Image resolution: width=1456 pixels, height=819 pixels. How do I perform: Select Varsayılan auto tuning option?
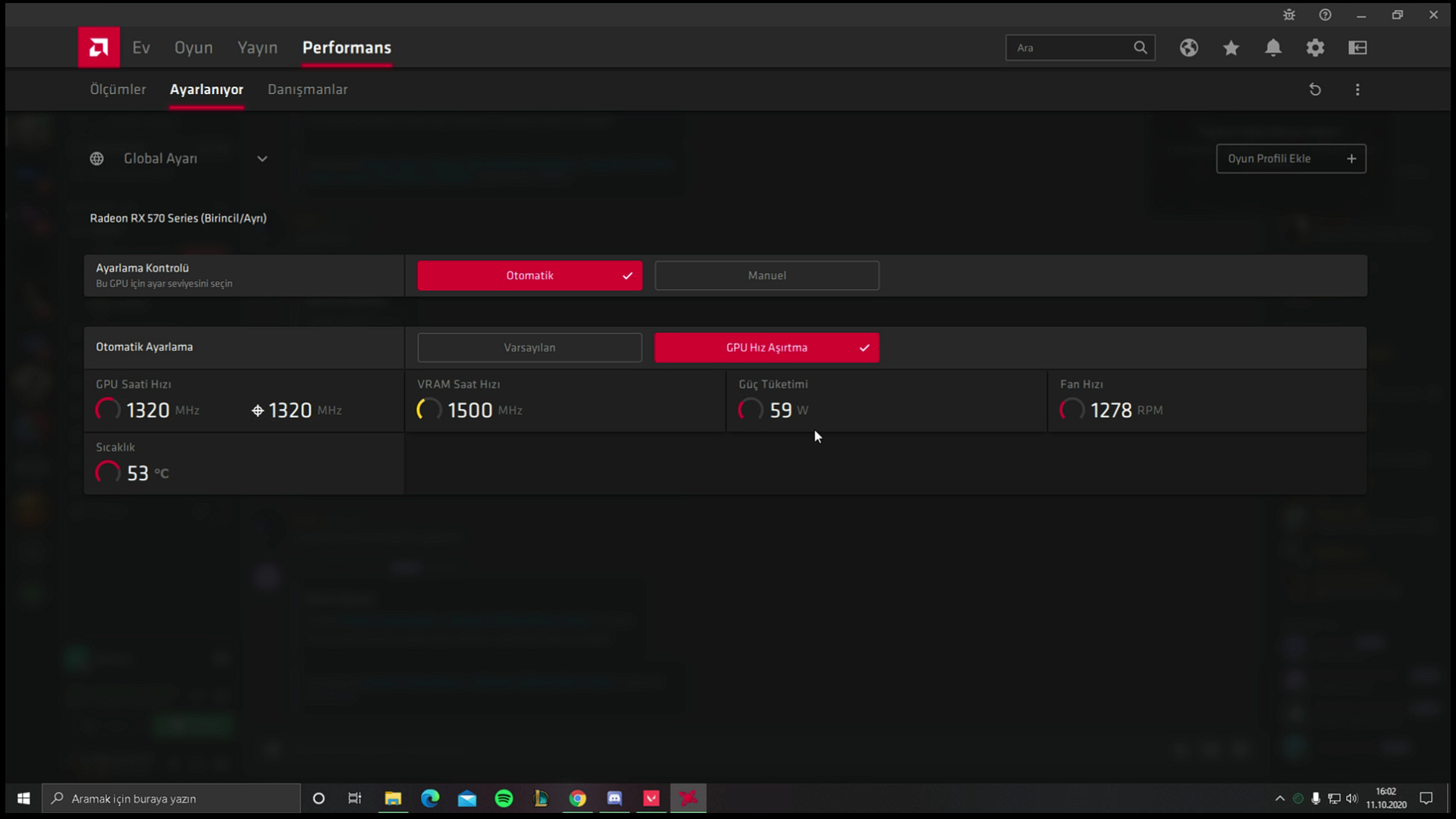(x=529, y=347)
